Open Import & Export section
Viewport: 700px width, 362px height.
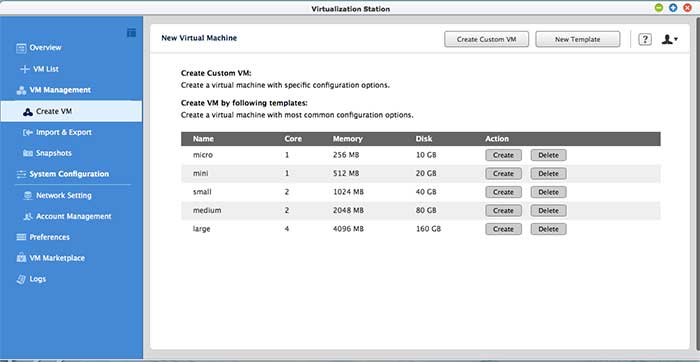click(64, 133)
